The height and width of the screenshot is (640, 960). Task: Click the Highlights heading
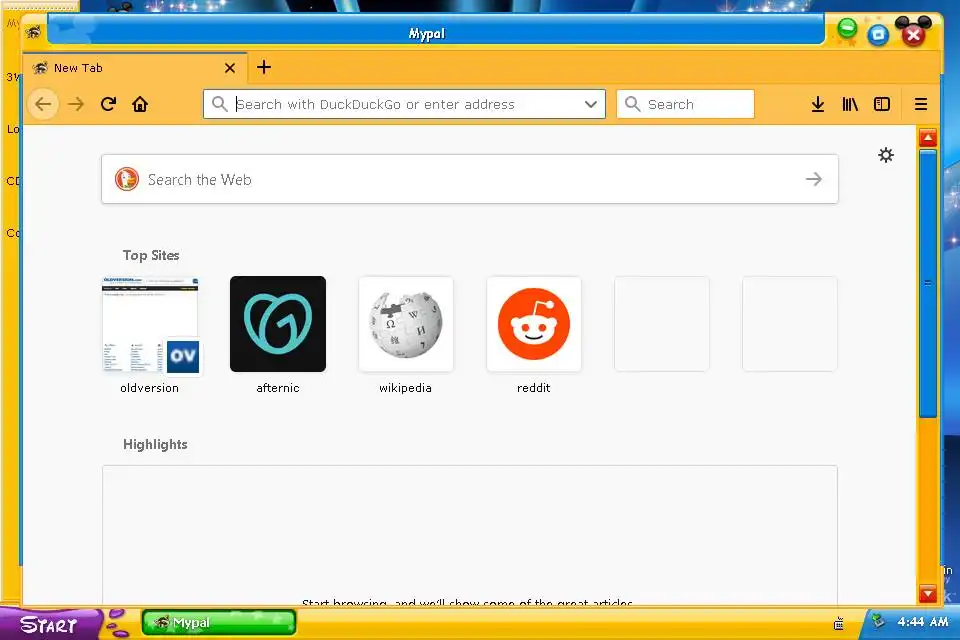point(156,445)
